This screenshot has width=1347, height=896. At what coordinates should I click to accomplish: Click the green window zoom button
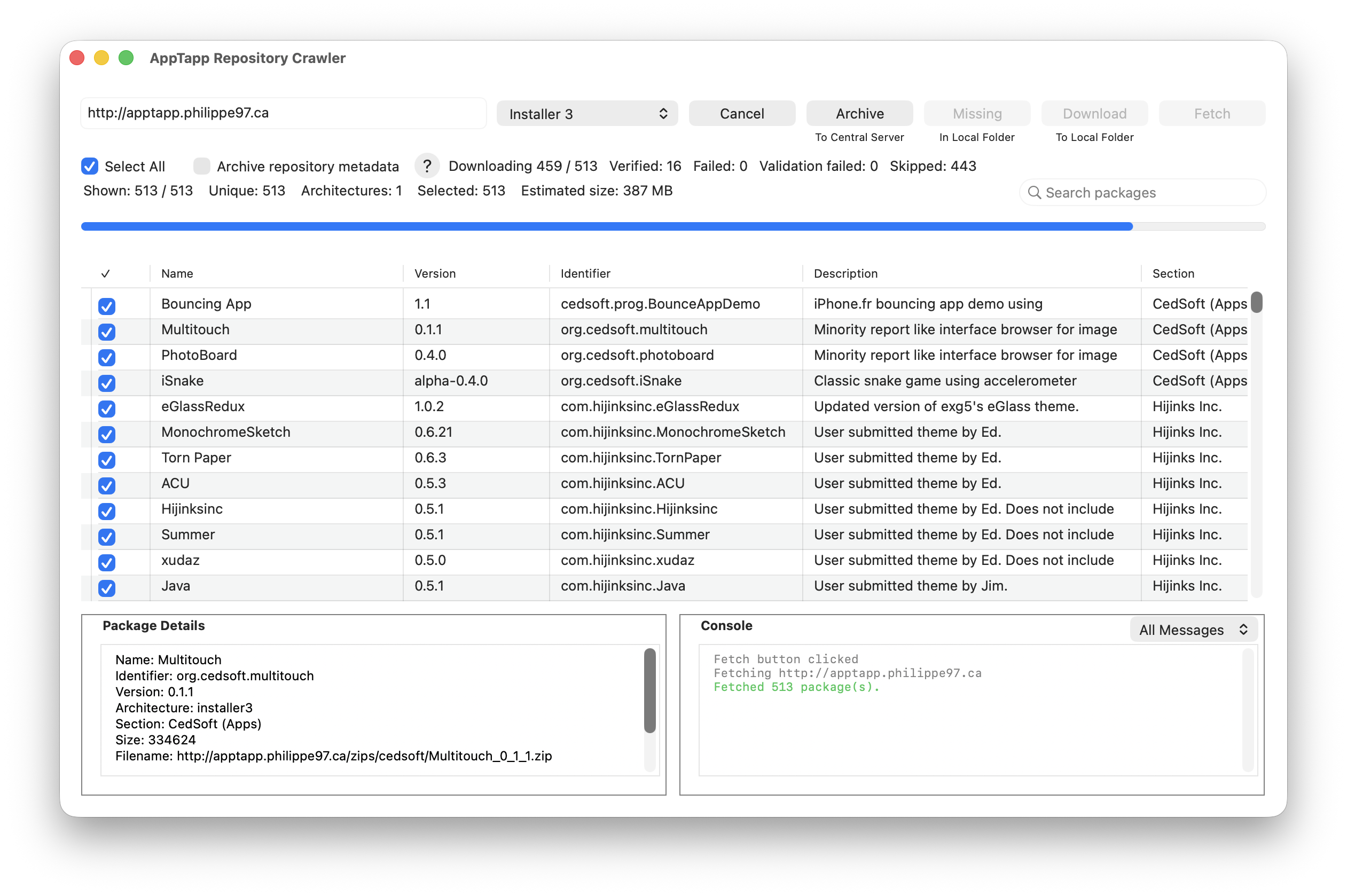pos(126,58)
